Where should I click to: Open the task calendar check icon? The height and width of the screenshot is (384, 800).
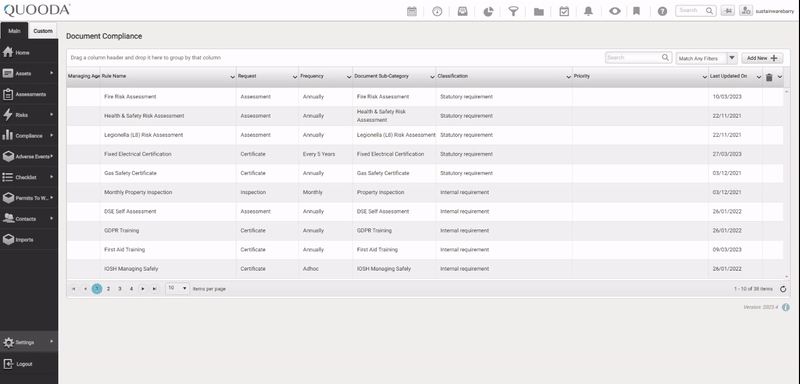(564, 11)
